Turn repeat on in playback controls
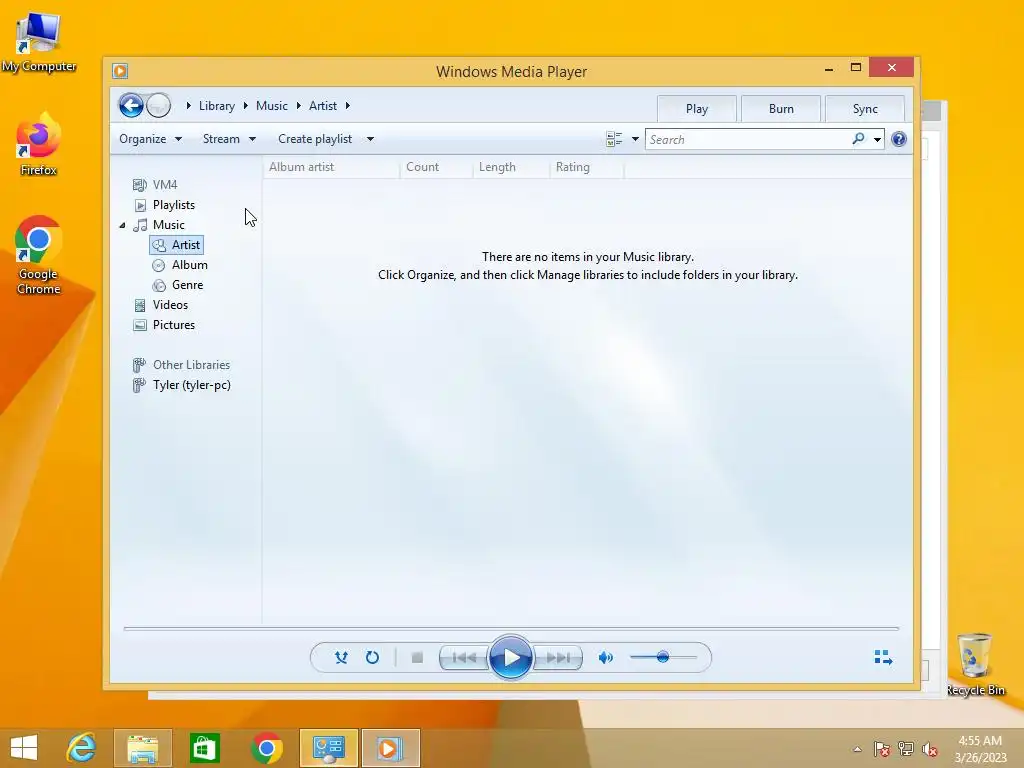 (372, 657)
